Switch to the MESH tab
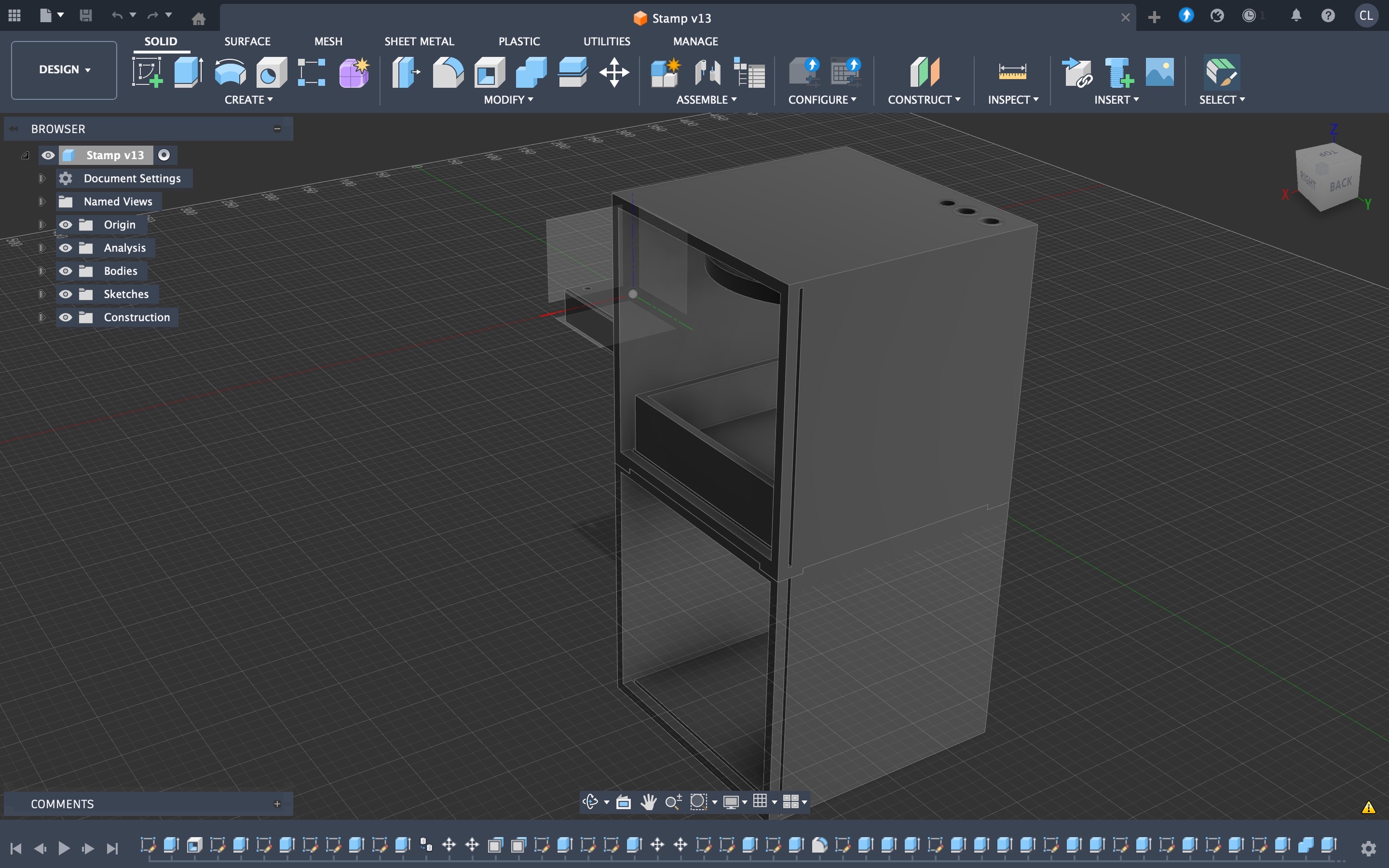 point(328,41)
